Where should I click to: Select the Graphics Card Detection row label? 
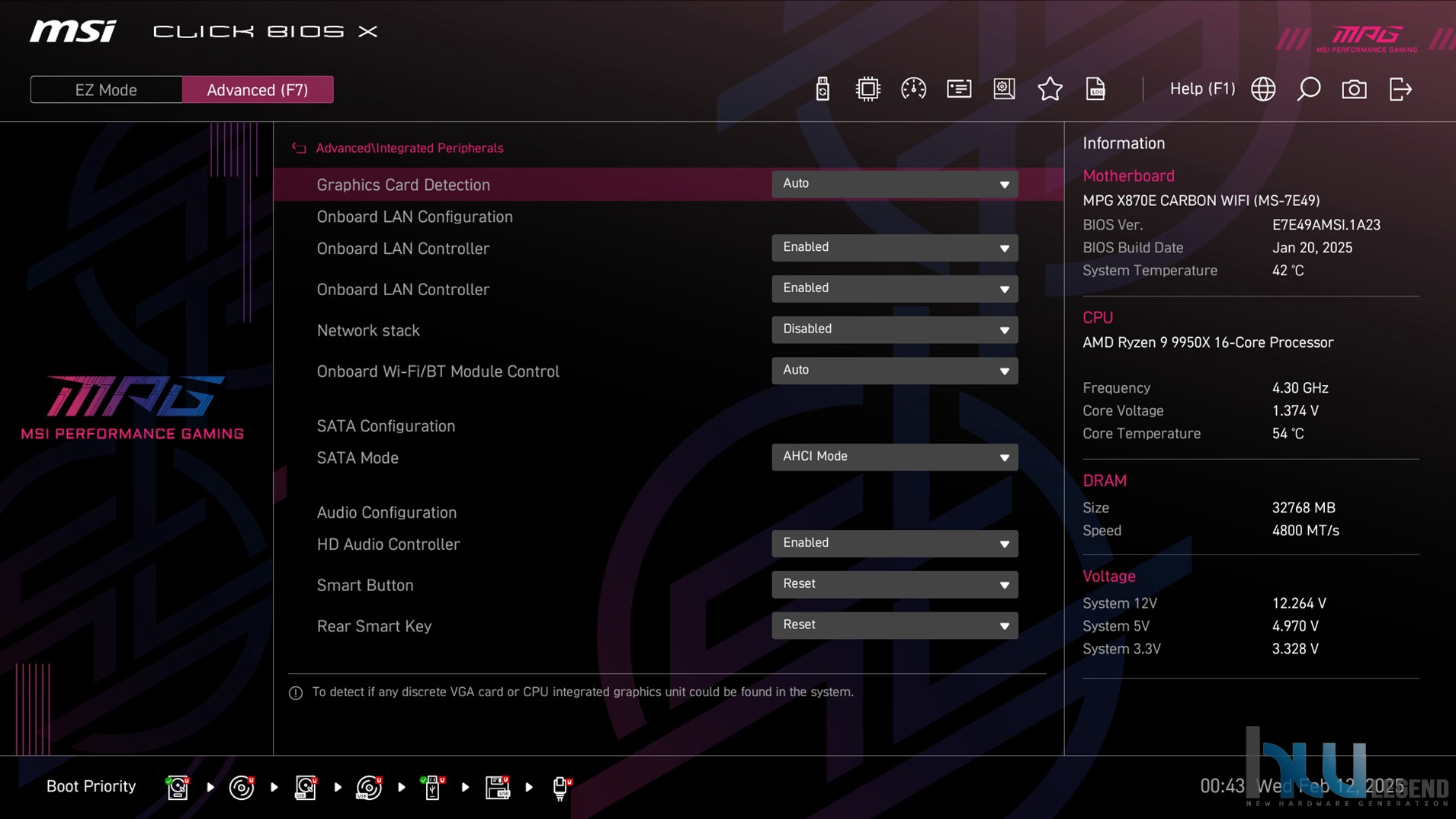403,185
